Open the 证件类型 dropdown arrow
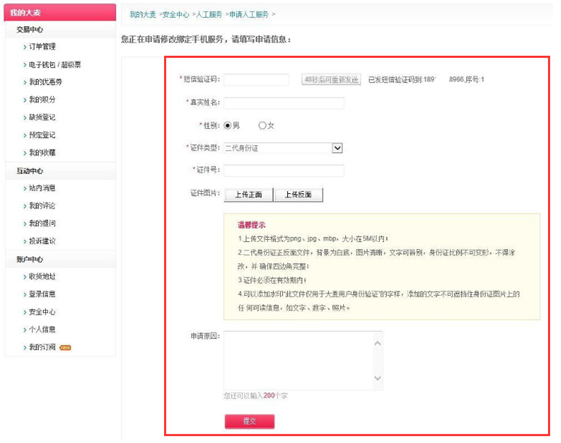The height and width of the screenshot is (443, 561). [x=337, y=148]
